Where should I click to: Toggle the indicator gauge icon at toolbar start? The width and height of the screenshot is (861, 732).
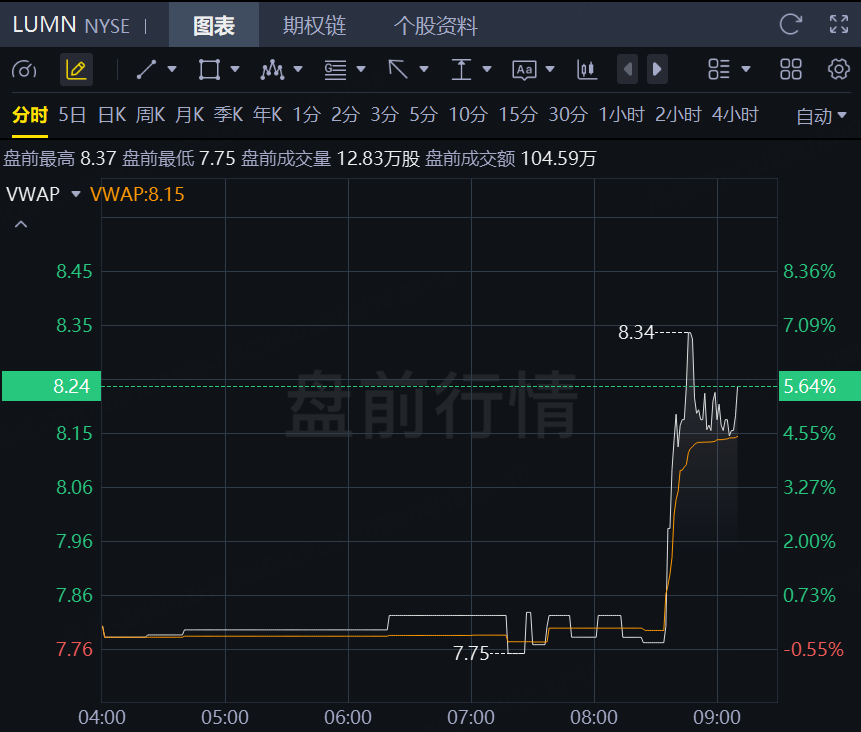point(24,70)
